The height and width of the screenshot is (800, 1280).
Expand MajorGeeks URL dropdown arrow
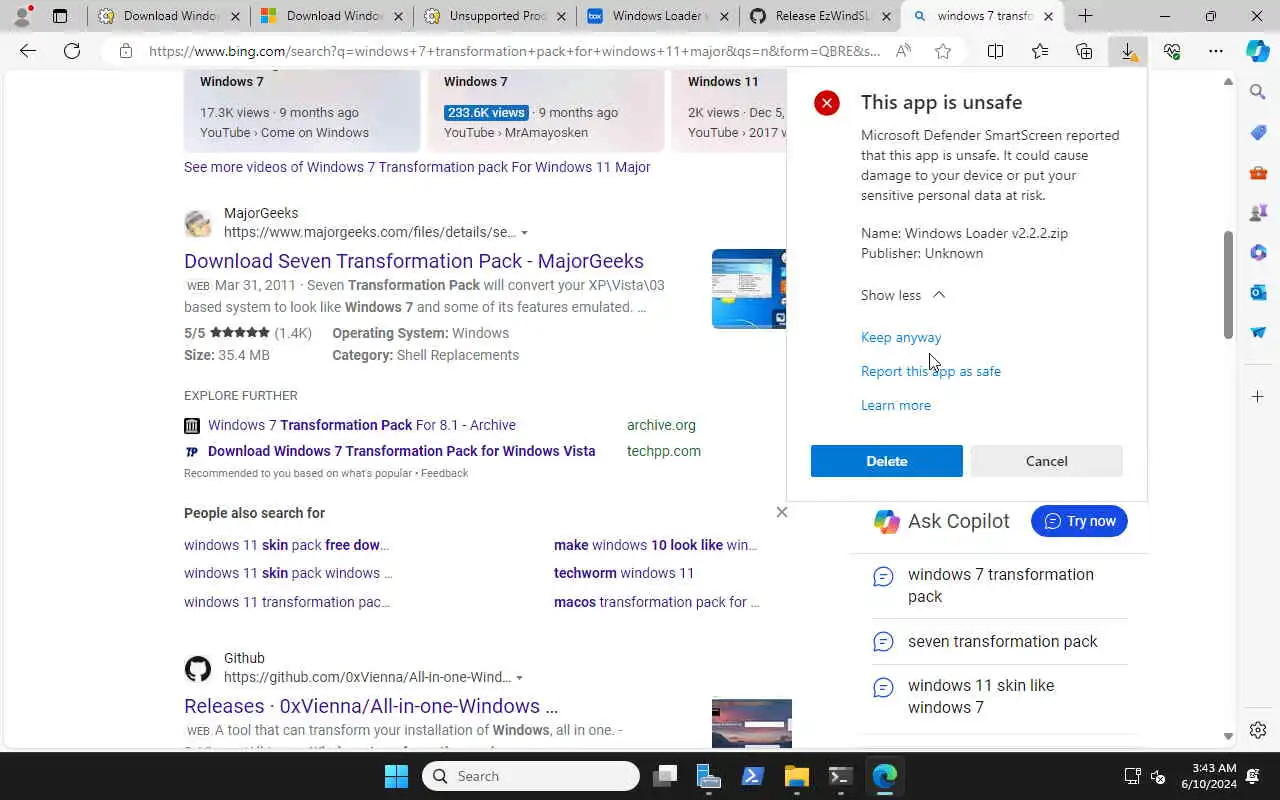(524, 233)
